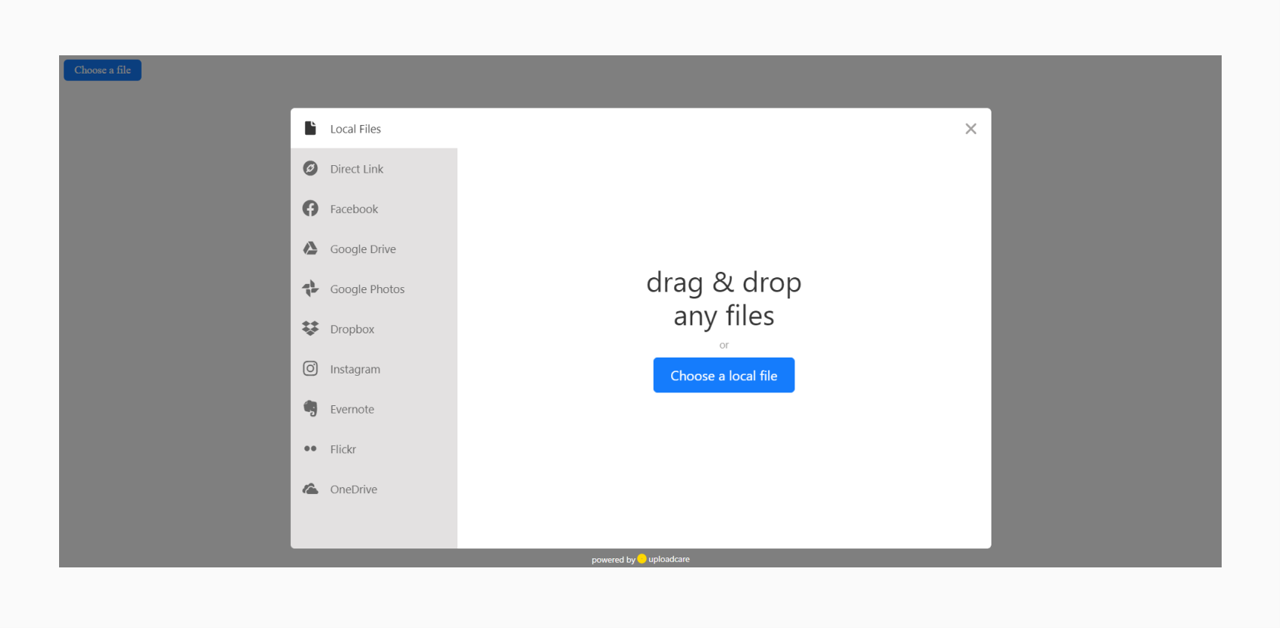Click the "Choose a file" button
The height and width of the screenshot is (628, 1280).
[102, 69]
